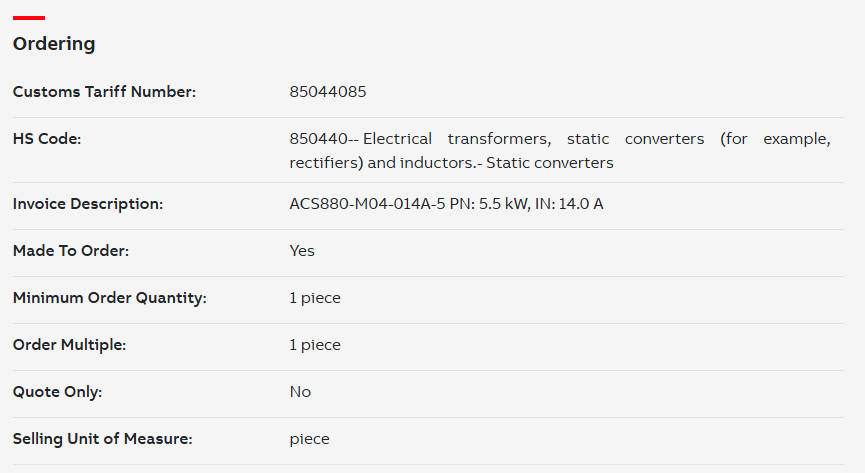
Task: Click the Minimum Order Quantity label
Action: (110, 298)
